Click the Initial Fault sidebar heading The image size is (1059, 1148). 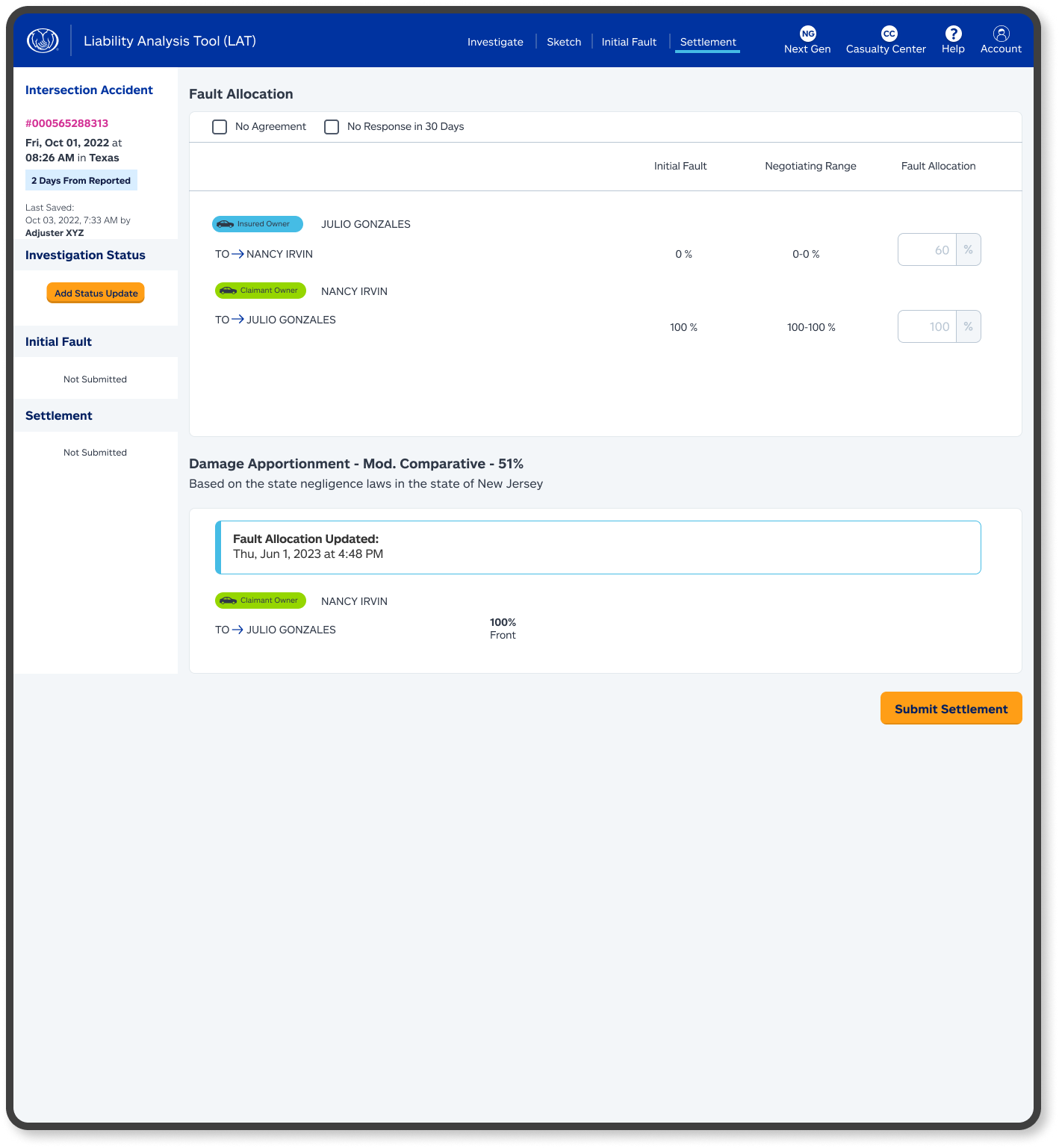tap(58, 341)
